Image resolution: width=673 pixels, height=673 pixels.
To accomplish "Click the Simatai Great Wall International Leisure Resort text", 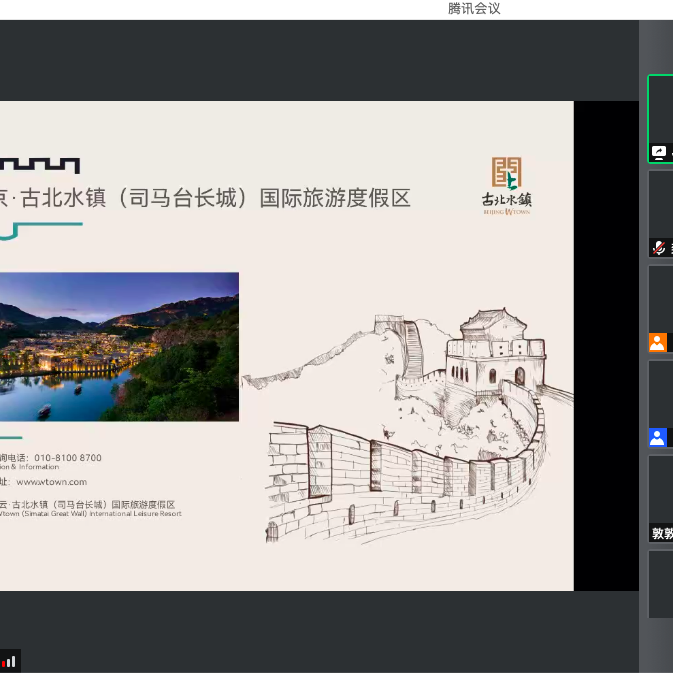I will [91, 513].
